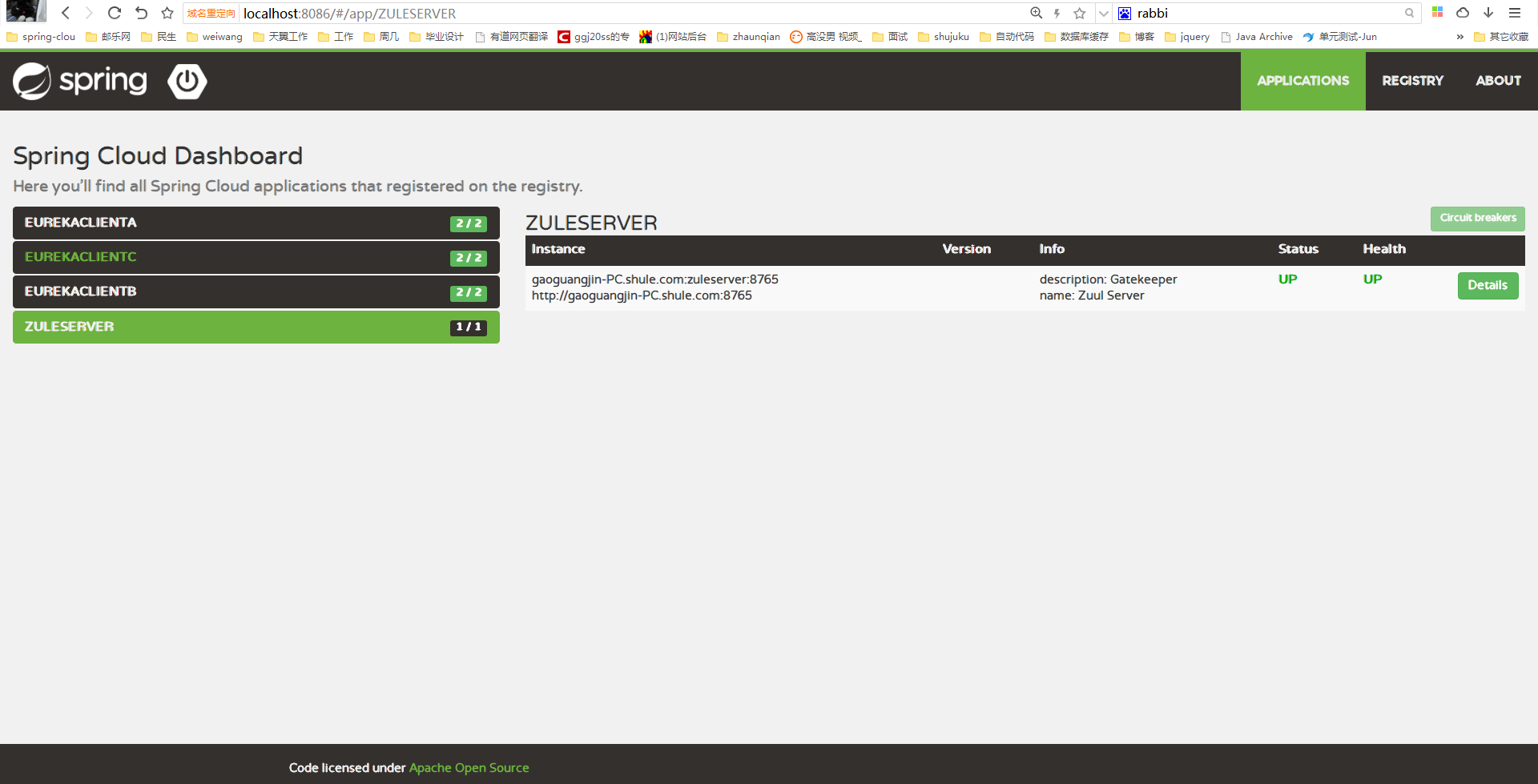
Task: Click the browser back arrow
Action: 66,13
